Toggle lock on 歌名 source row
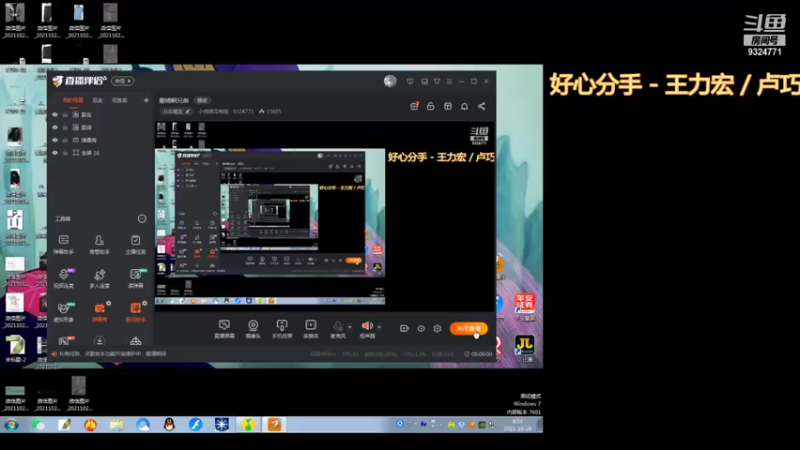The height and width of the screenshot is (450, 800). tap(65, 115)
